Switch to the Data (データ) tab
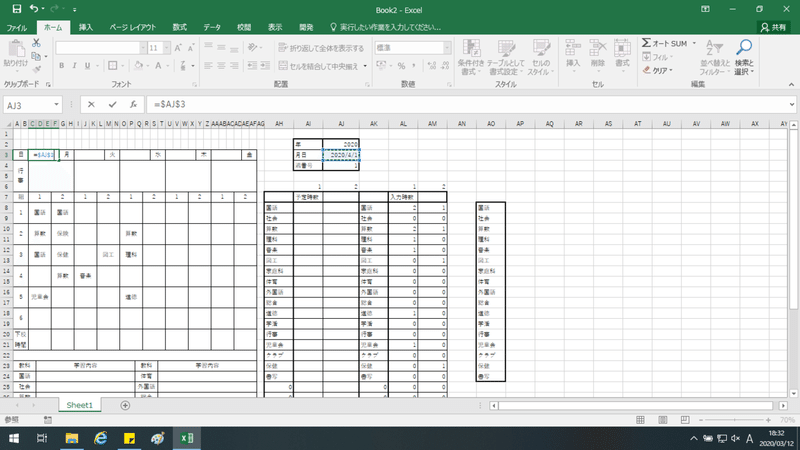Image resolution: width=800 pixels, height=450 pixels. [212, 27]
